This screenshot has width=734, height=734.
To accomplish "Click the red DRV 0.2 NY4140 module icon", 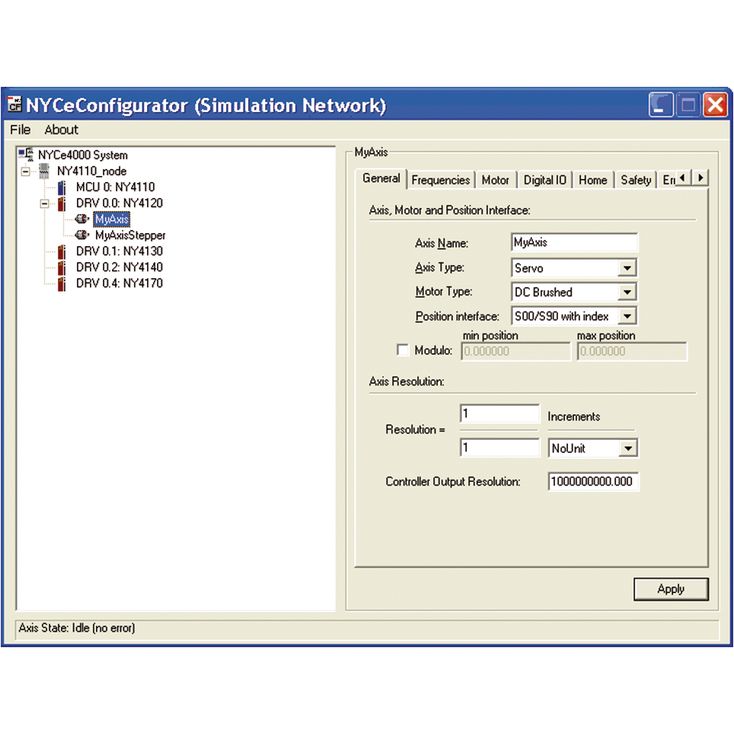I will pos(62,267).
